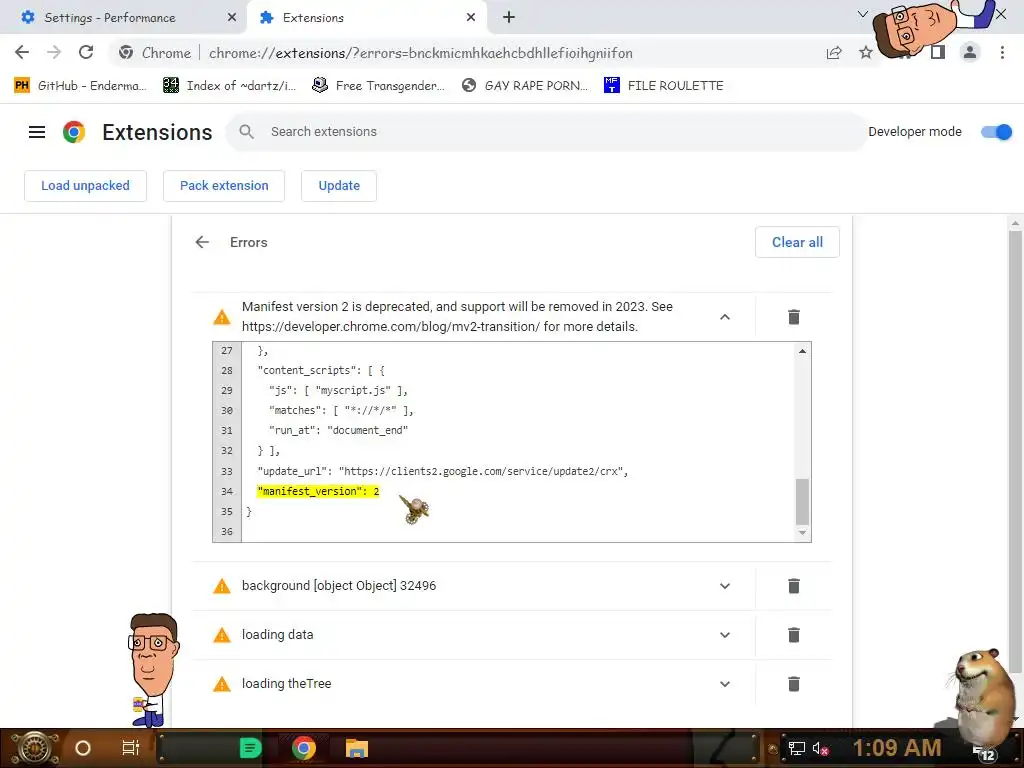The height and width of the screenshot is (768, 1024).
Task: Click the Pack extension button
Action: point(224,186)
